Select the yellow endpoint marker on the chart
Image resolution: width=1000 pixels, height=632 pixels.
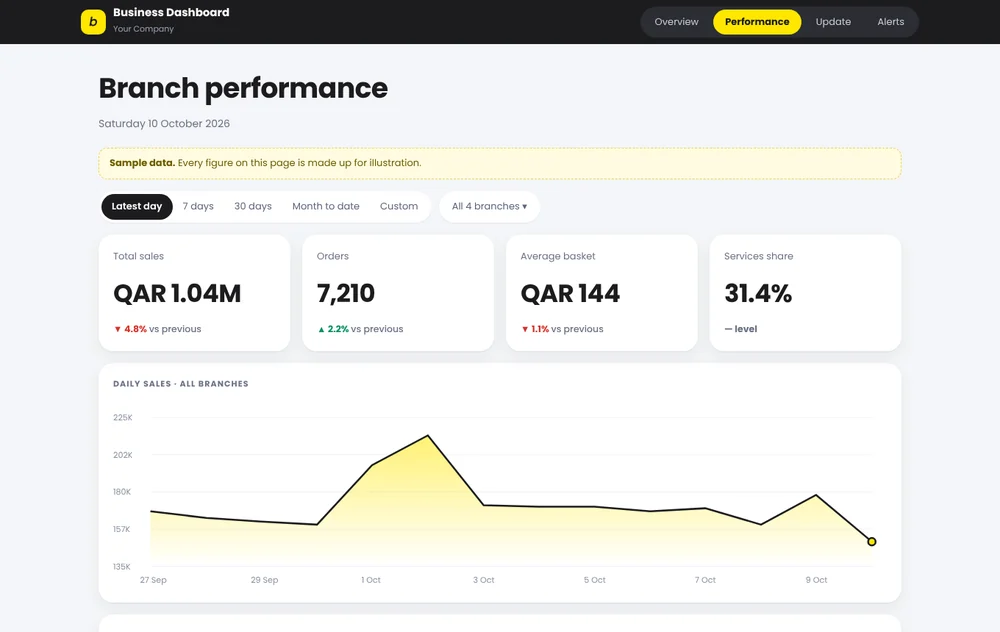872,541
